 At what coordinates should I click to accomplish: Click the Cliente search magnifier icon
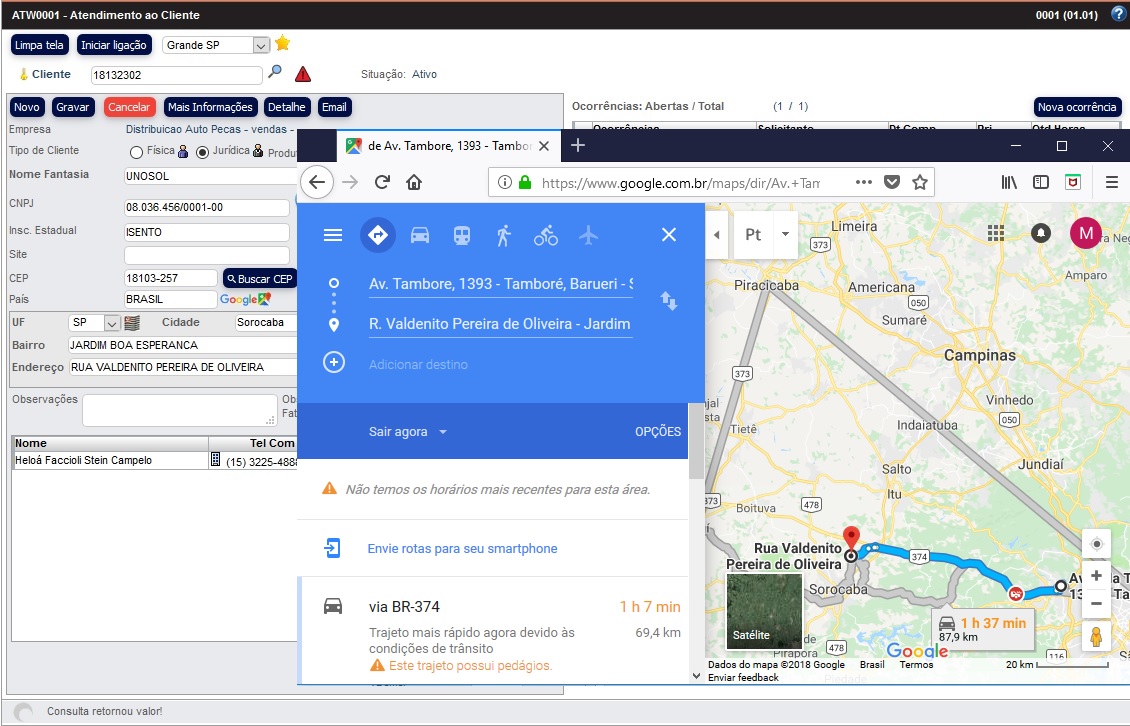pos(275,73)
